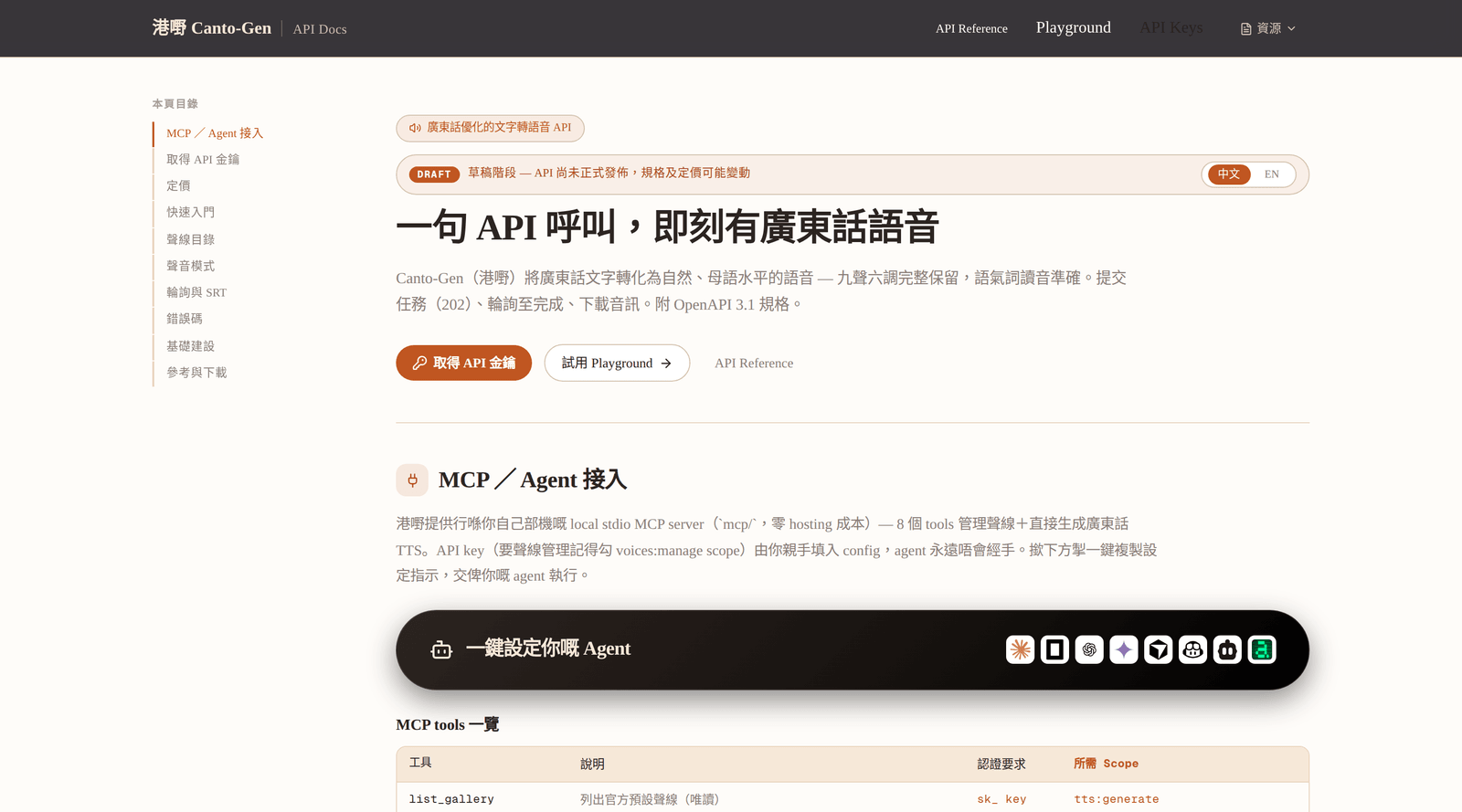Pick the Cursor cube agent icon
This screenshot has height=812, width=1462.
1159,649
